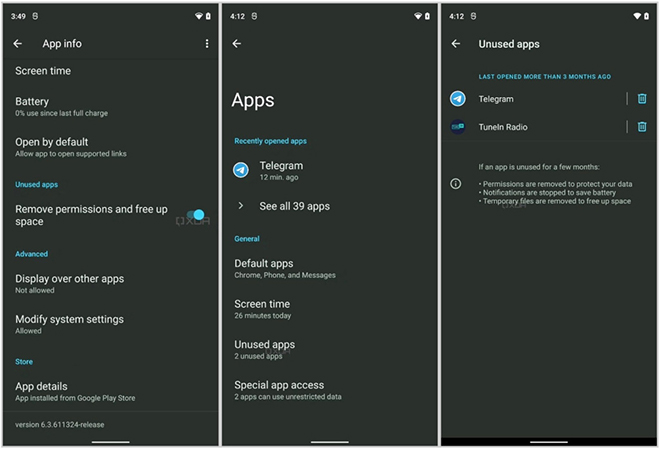Tap back arrow on Unused apps screen

[456, 44]
